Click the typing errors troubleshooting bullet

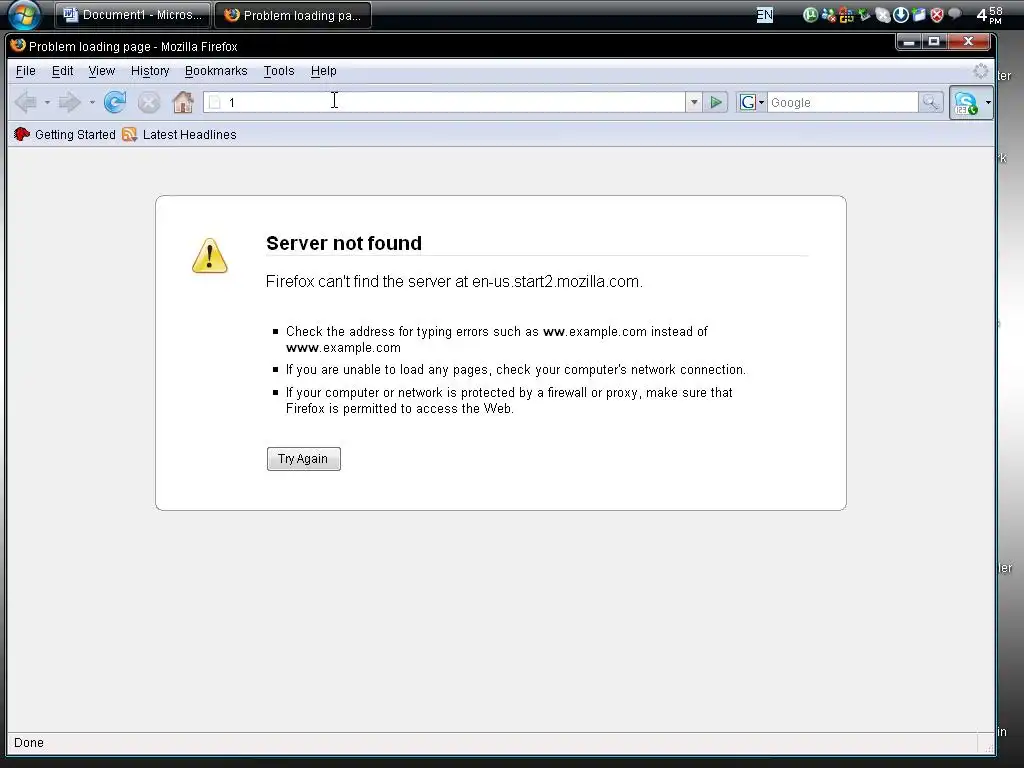[496, 340]
